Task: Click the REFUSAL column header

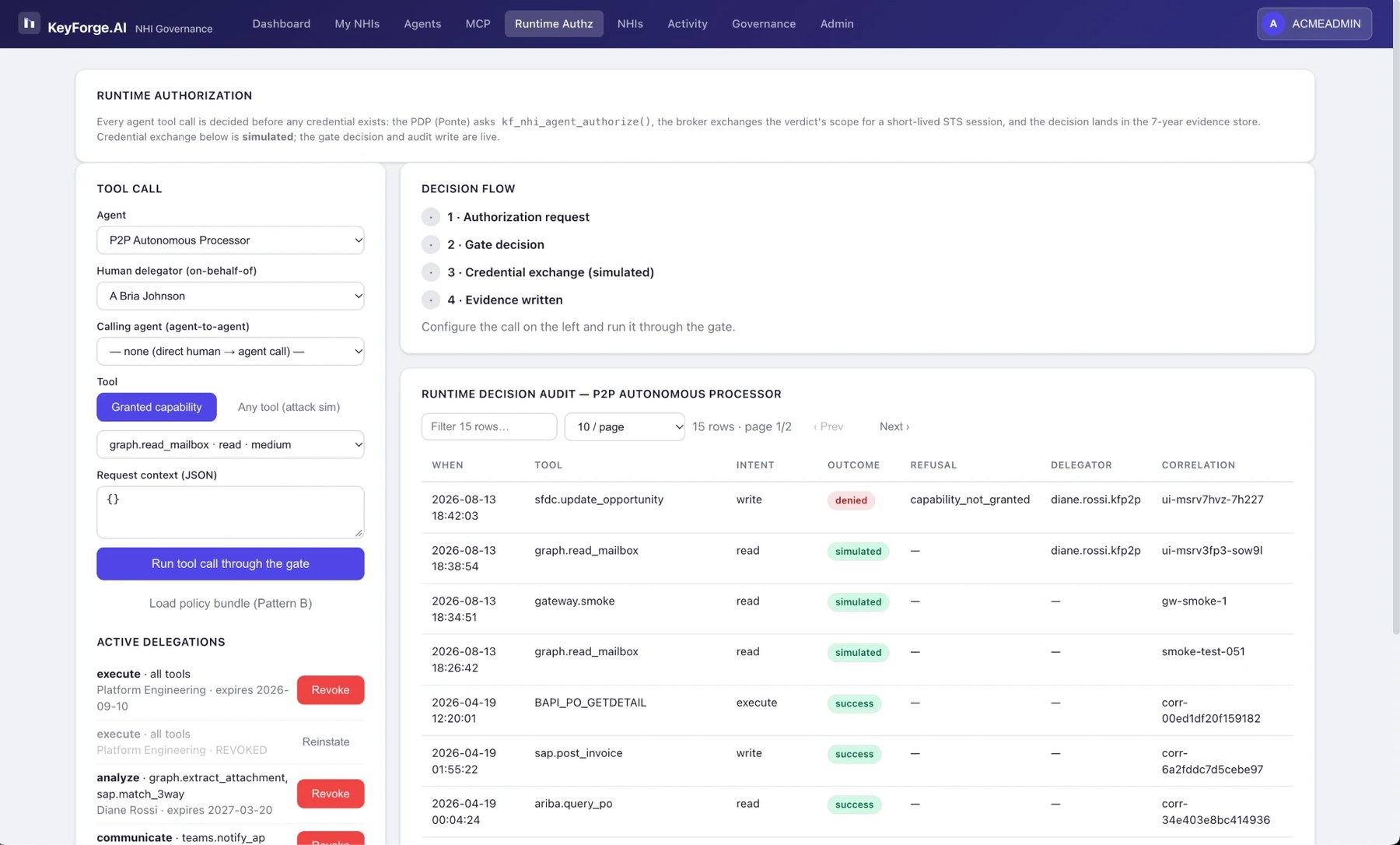Action: point(933,465)
